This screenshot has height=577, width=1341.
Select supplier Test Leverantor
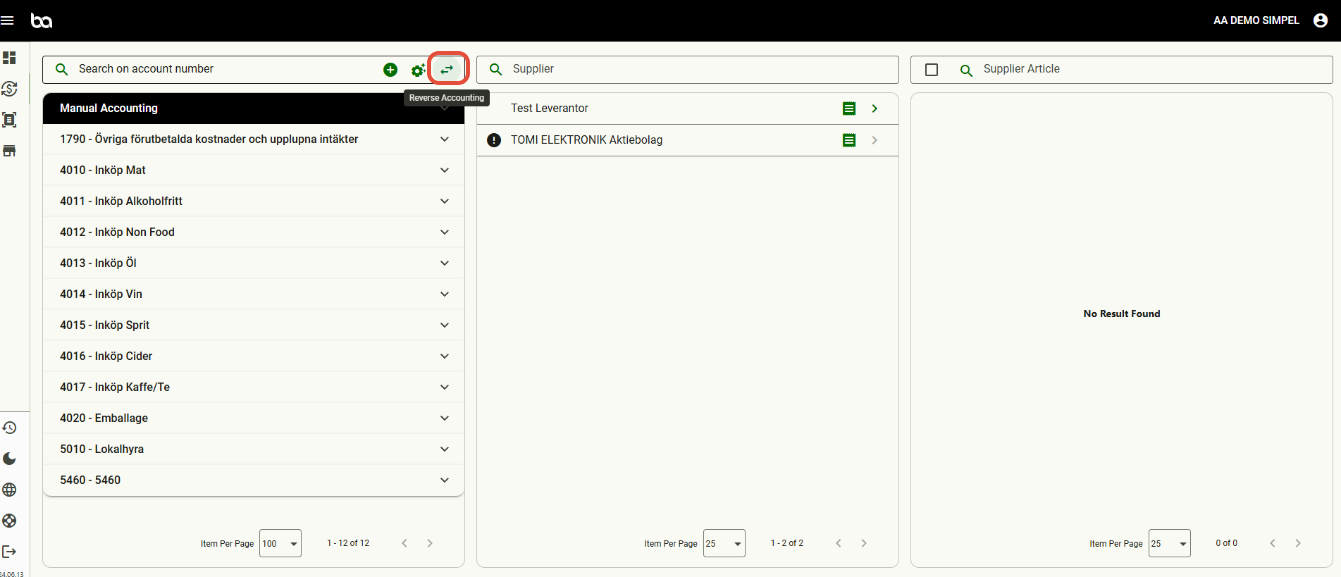click(687, 109)
